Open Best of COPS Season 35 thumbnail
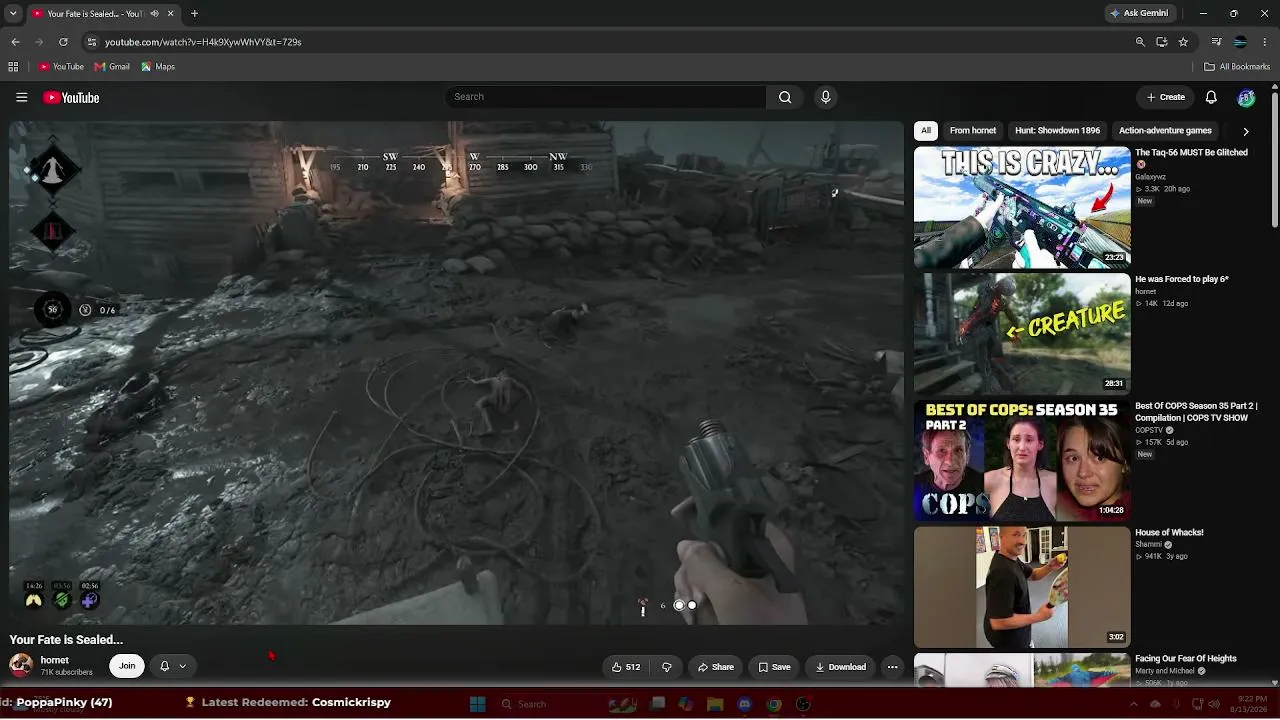 click(1022, 460)
